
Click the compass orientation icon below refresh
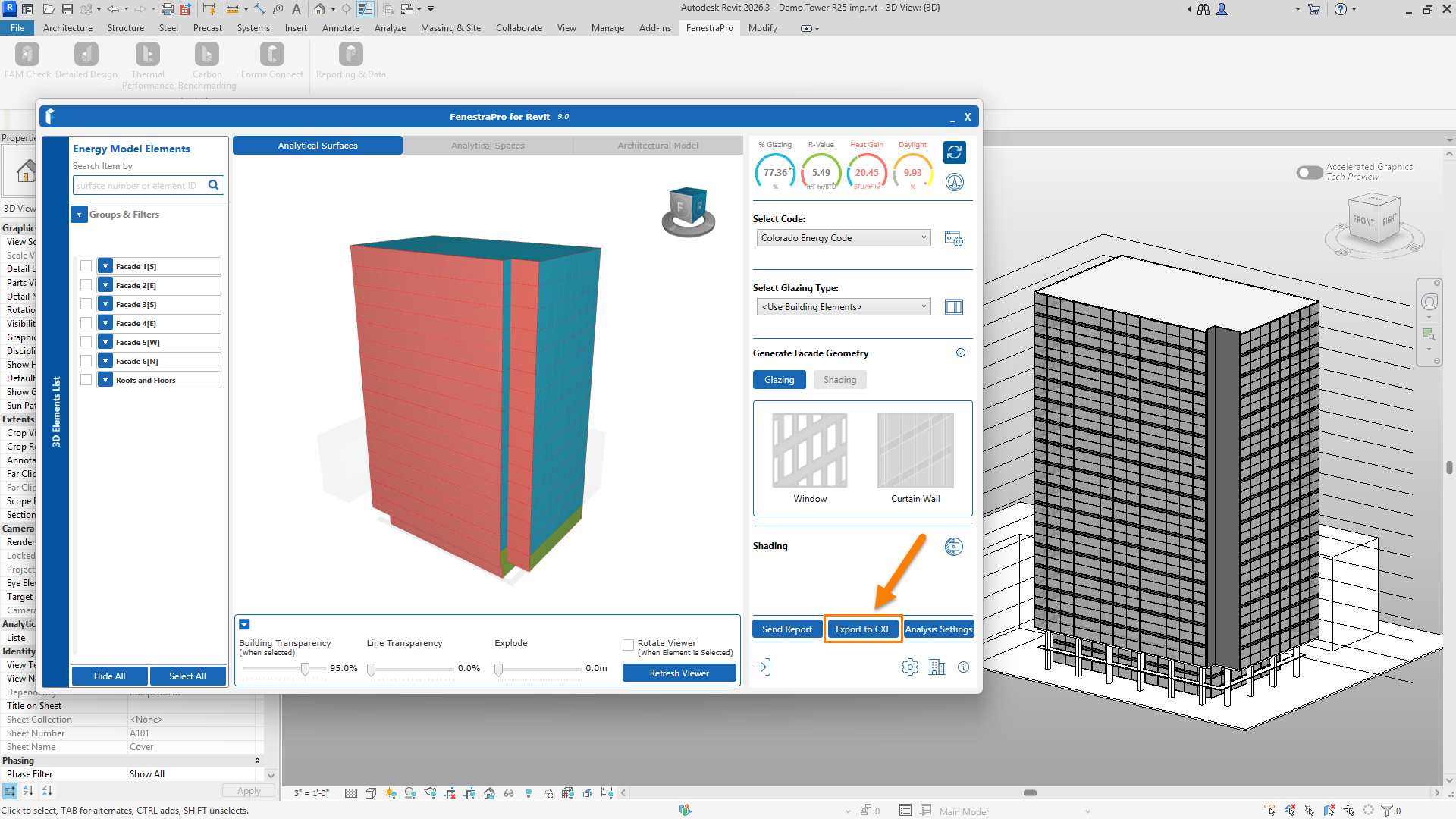955,182
